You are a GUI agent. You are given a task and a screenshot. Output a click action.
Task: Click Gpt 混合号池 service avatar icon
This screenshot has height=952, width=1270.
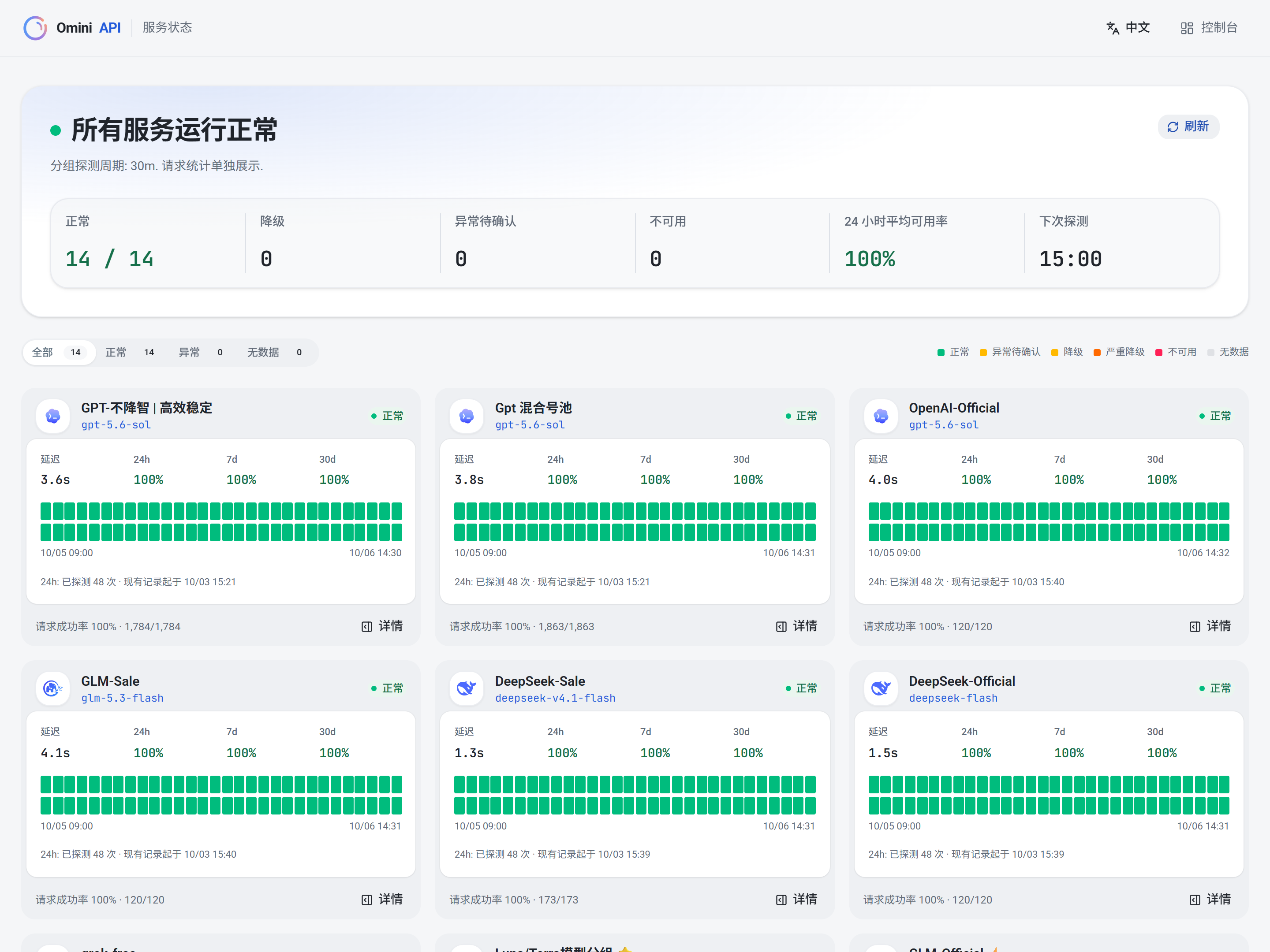[x=467, y=416]
